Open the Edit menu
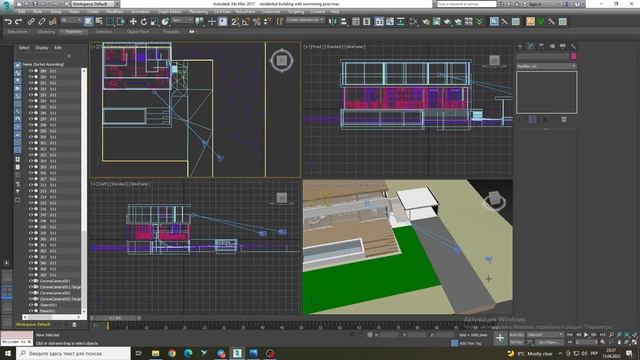 click(x=21, y=12)
